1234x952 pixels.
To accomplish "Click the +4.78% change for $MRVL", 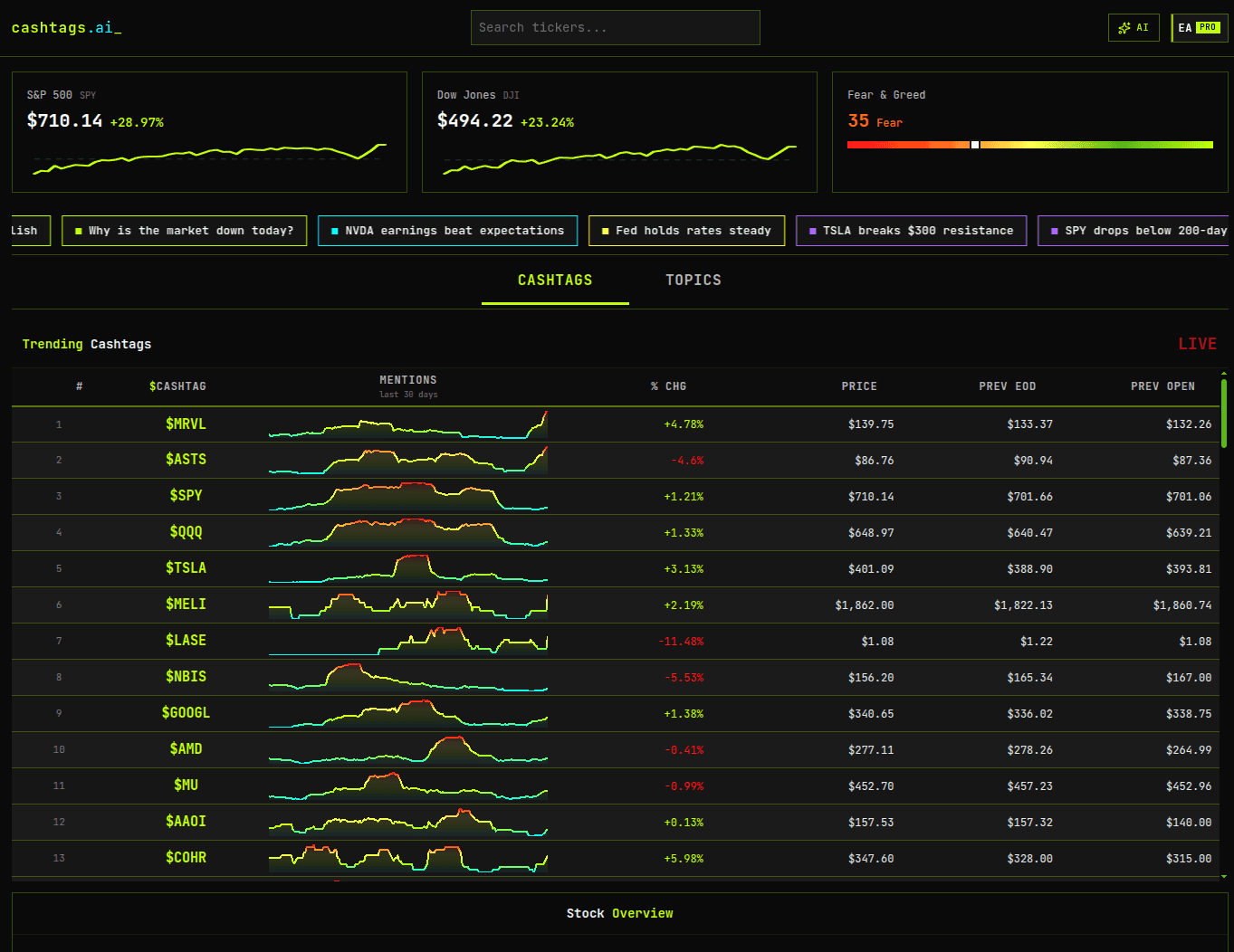I will coord(684,424).
